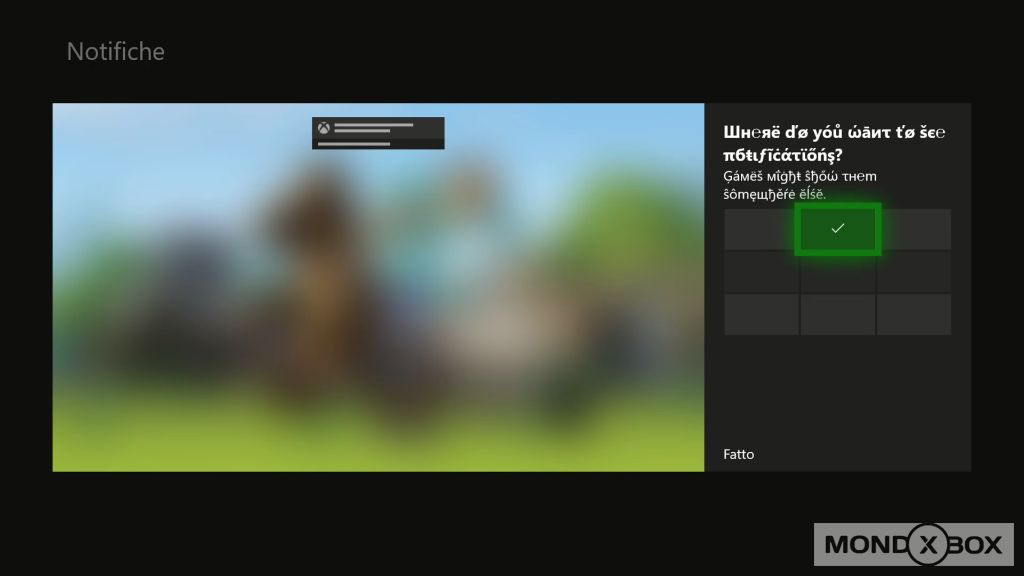Click the checkmark in the highlighted grid cell
1024x576 pixels.
coord(838,229)
